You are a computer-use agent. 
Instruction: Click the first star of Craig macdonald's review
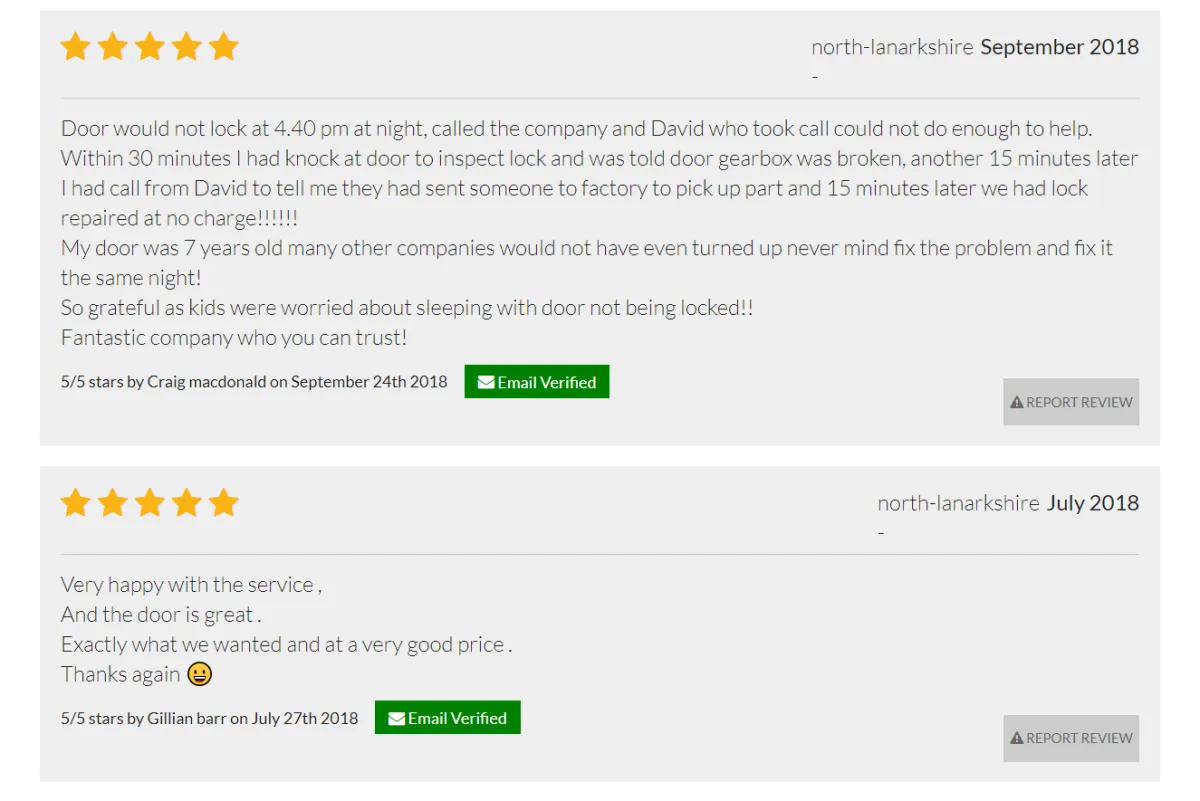tap(76, 47)
